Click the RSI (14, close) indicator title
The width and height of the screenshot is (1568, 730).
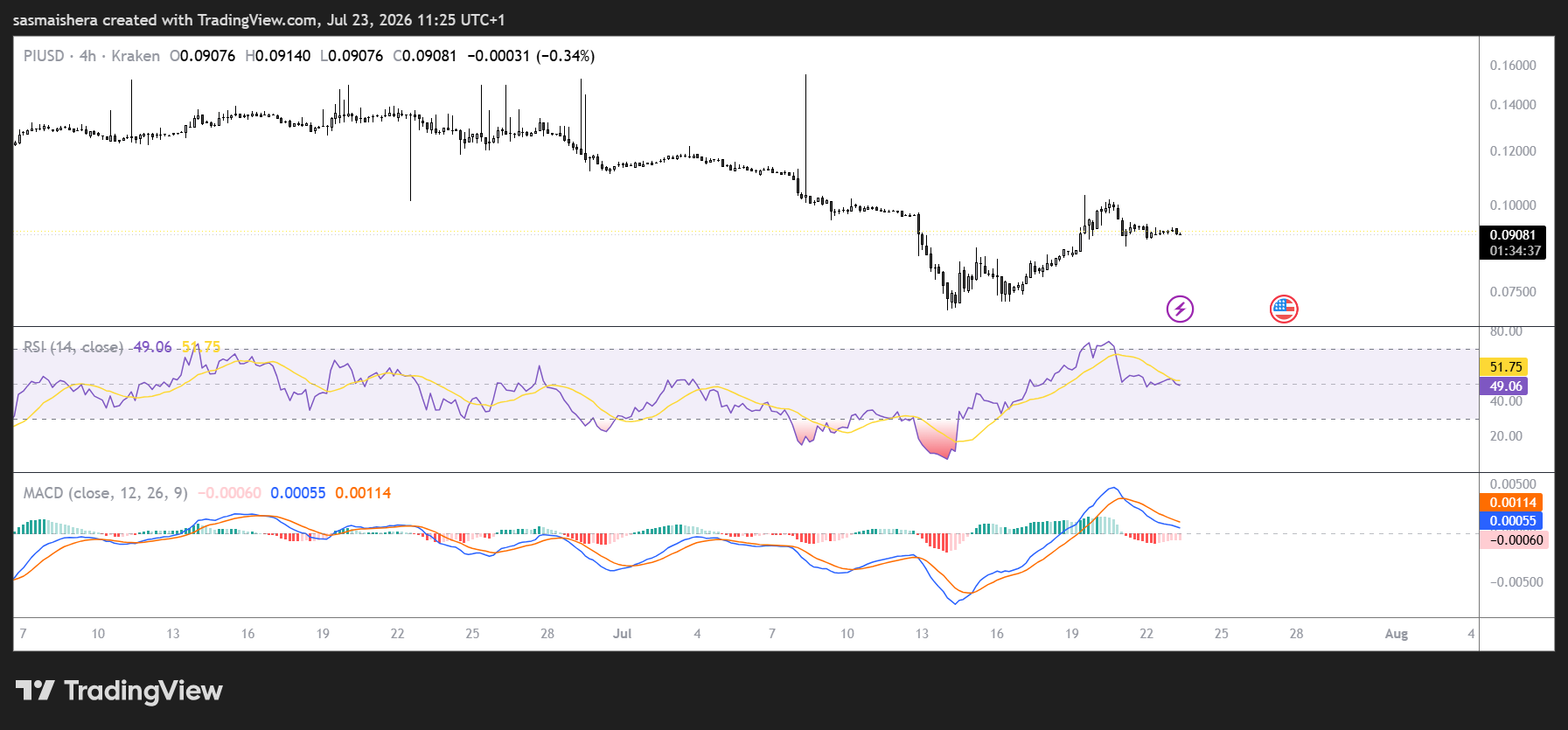73,347
